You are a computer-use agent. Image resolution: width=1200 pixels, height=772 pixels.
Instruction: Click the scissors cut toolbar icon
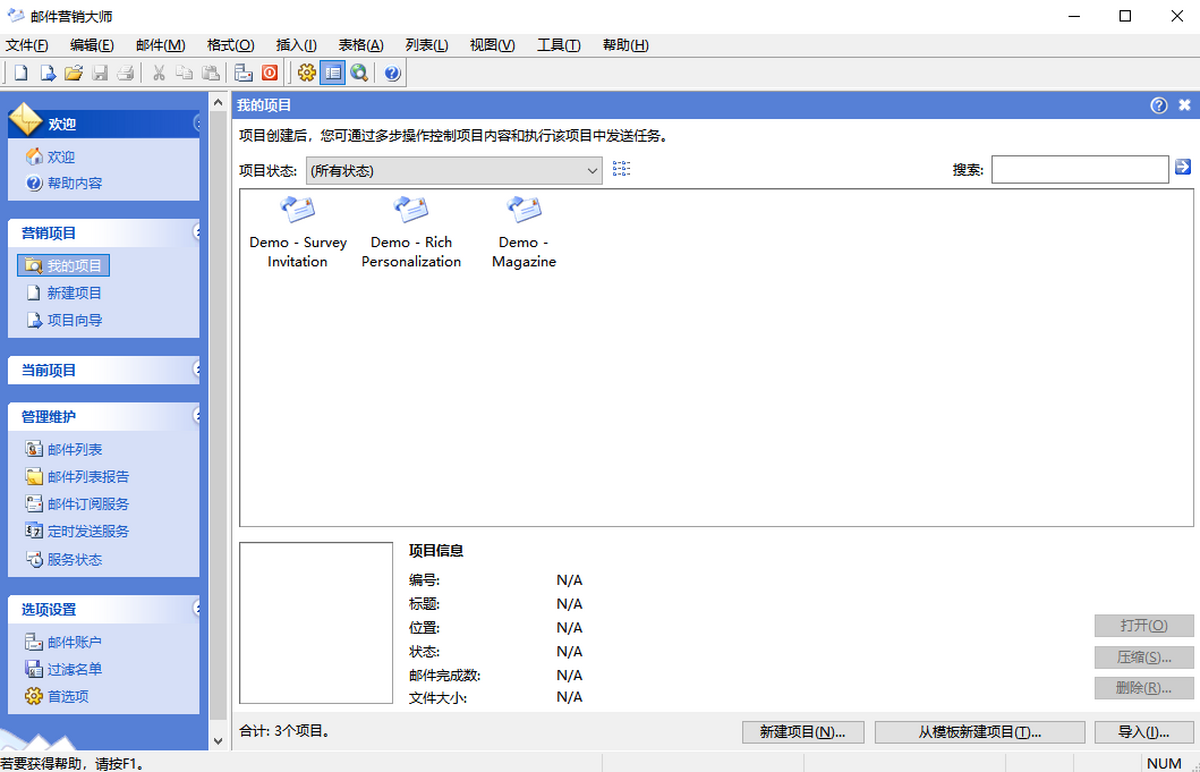tap(159, 73)
